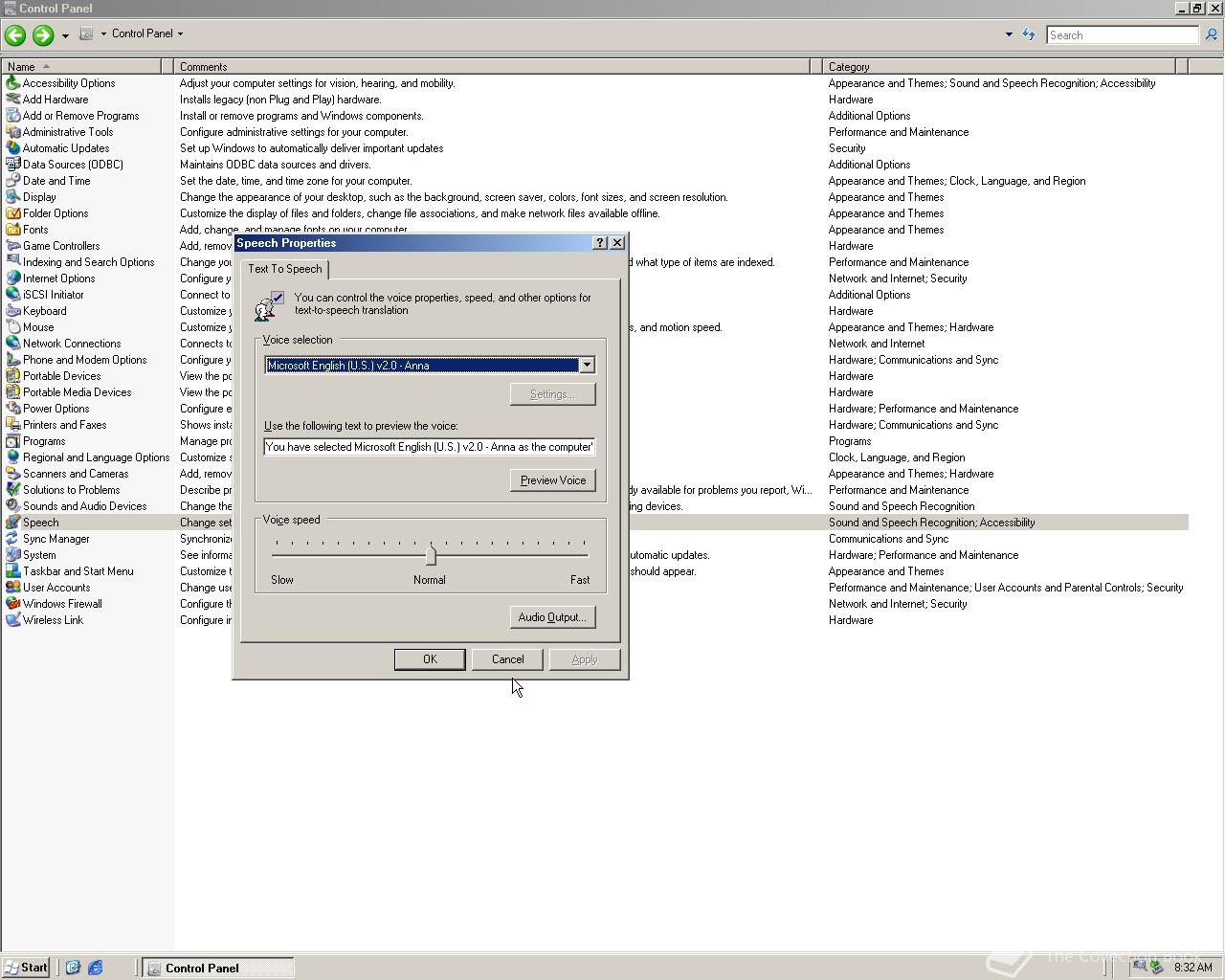Open the Start menu
Image resolution: width=1225 pixels, height=980 pixels.
(x=26, y=968)
